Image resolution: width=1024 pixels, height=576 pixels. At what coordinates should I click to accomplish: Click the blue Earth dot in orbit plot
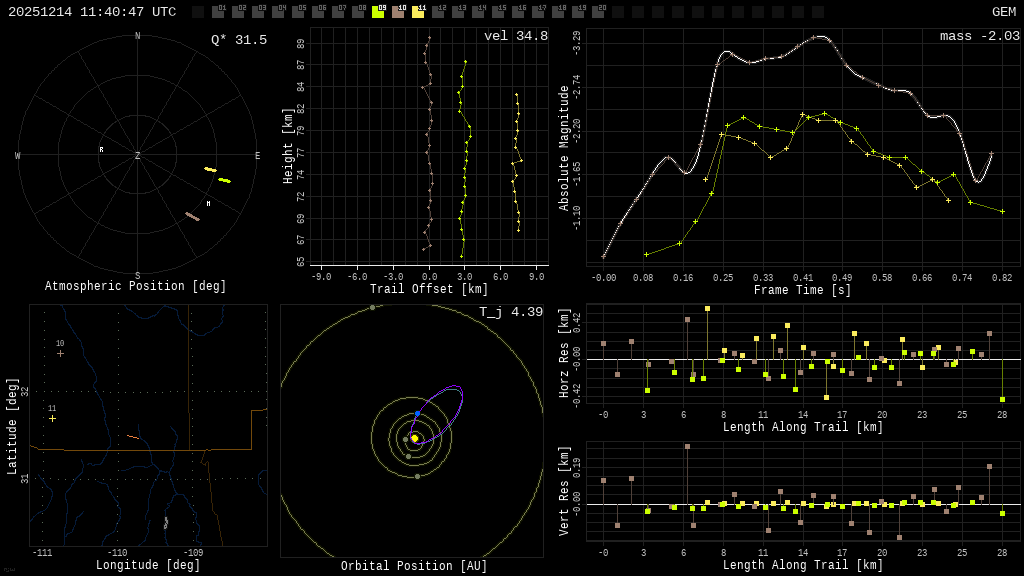pyautogui.click(x=417, y=413)
